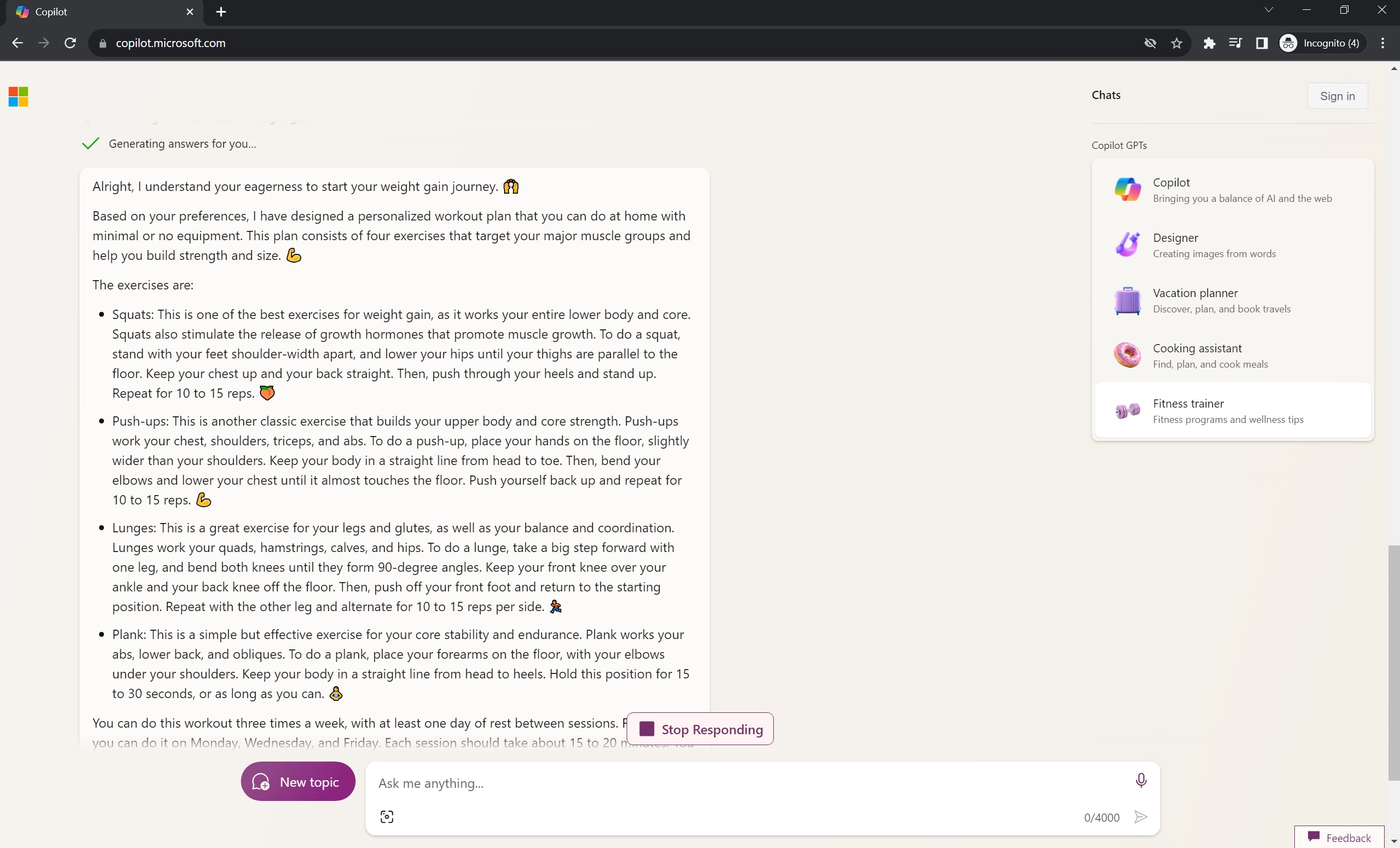The height and width of the screenshot is (848, 1400).
Task: Click the Sign in button
Action: (x=1337, y=96)
